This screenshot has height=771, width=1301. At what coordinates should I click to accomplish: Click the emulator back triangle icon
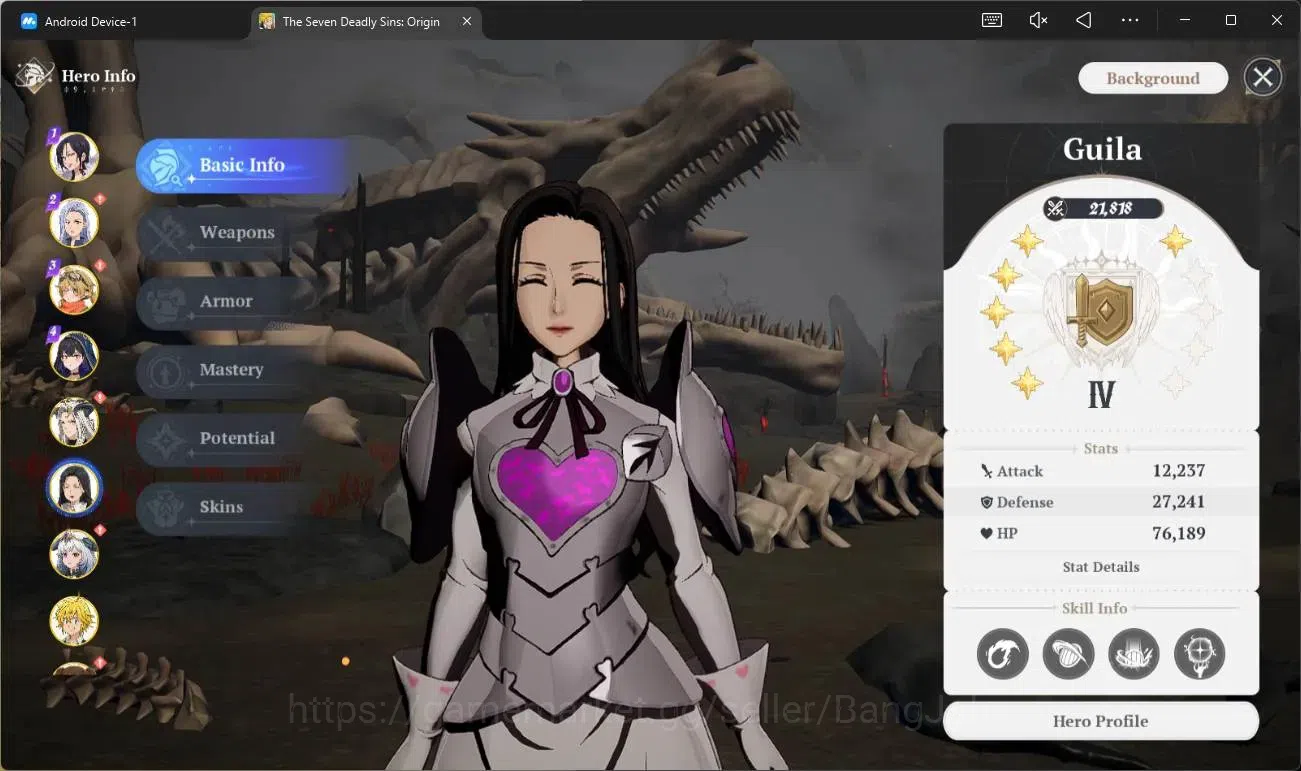coord(1084,20)
